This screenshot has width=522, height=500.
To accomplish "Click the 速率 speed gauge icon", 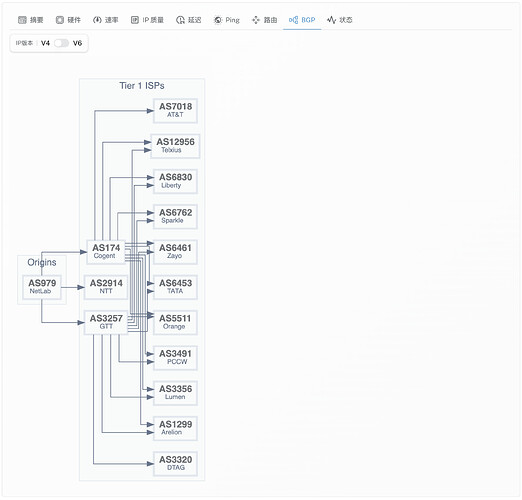I will (x=97, y=20).
